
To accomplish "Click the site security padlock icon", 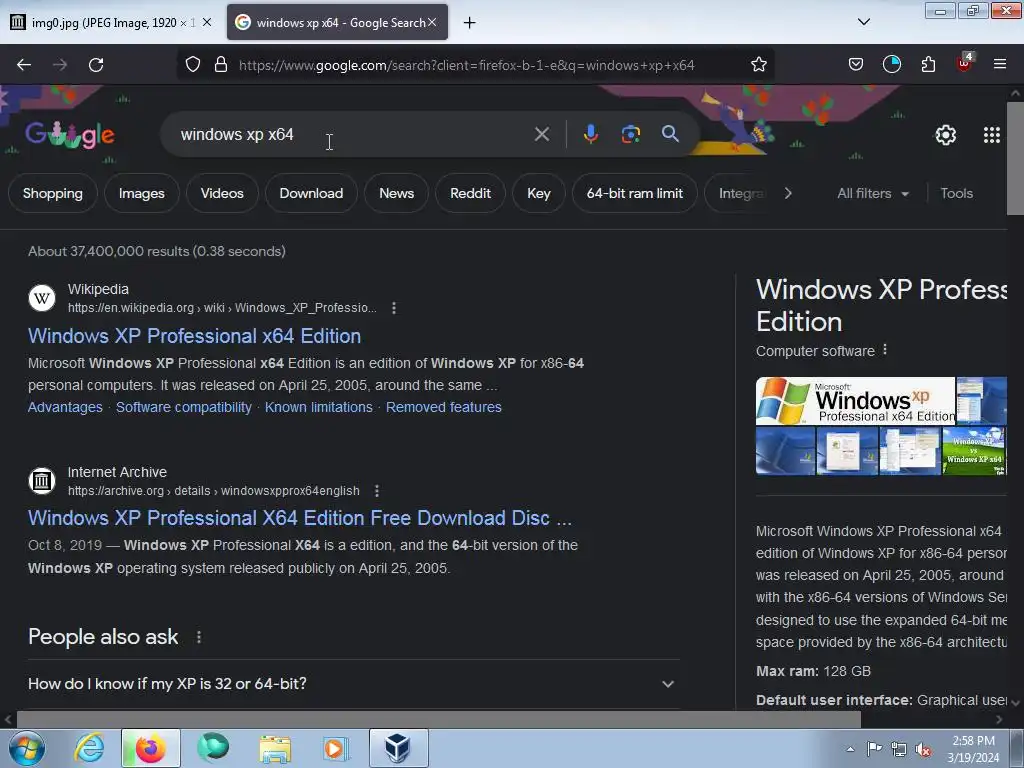I will (x=221, y=65).
